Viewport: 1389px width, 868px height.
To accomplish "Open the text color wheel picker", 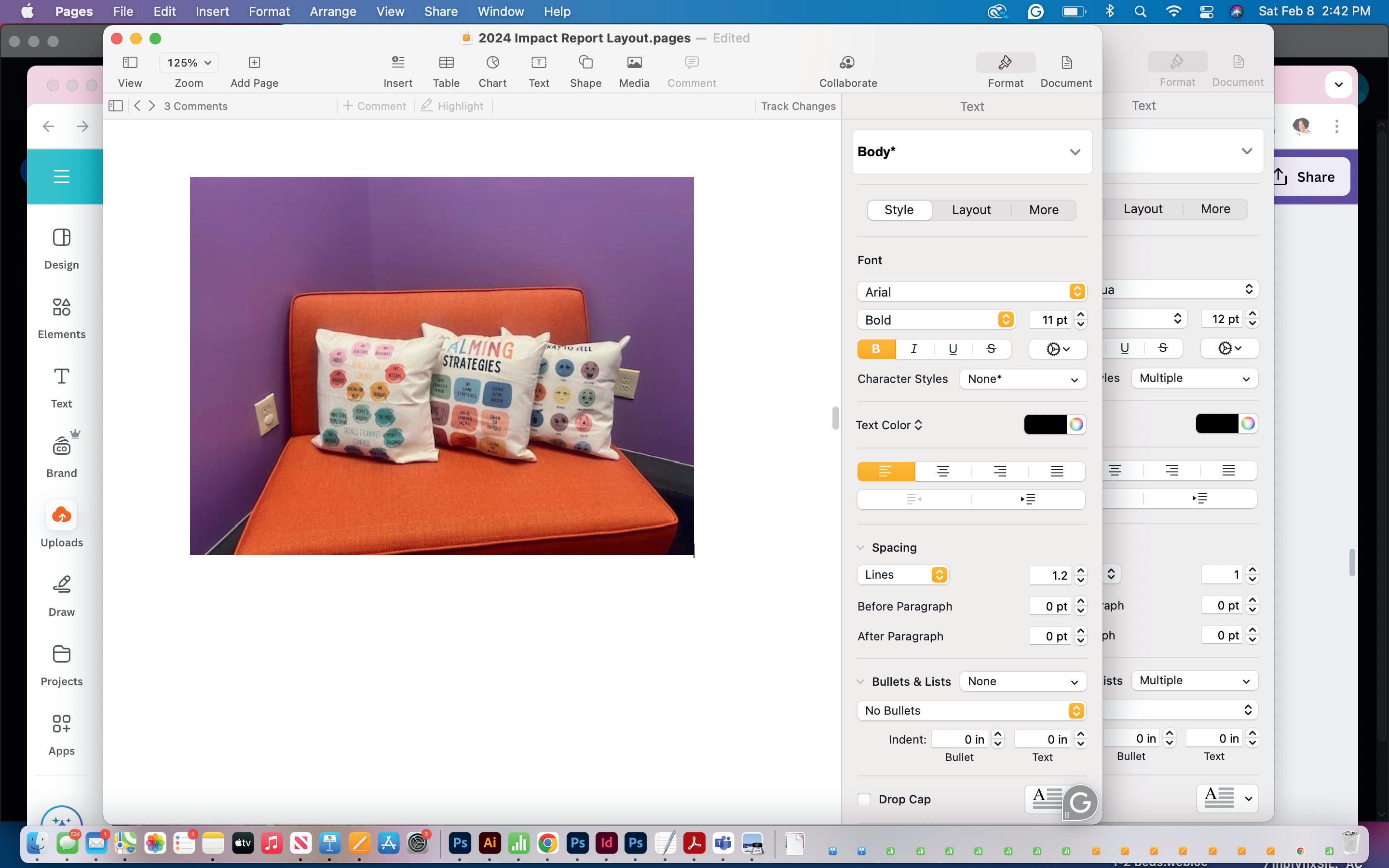I will point(1076,425).
